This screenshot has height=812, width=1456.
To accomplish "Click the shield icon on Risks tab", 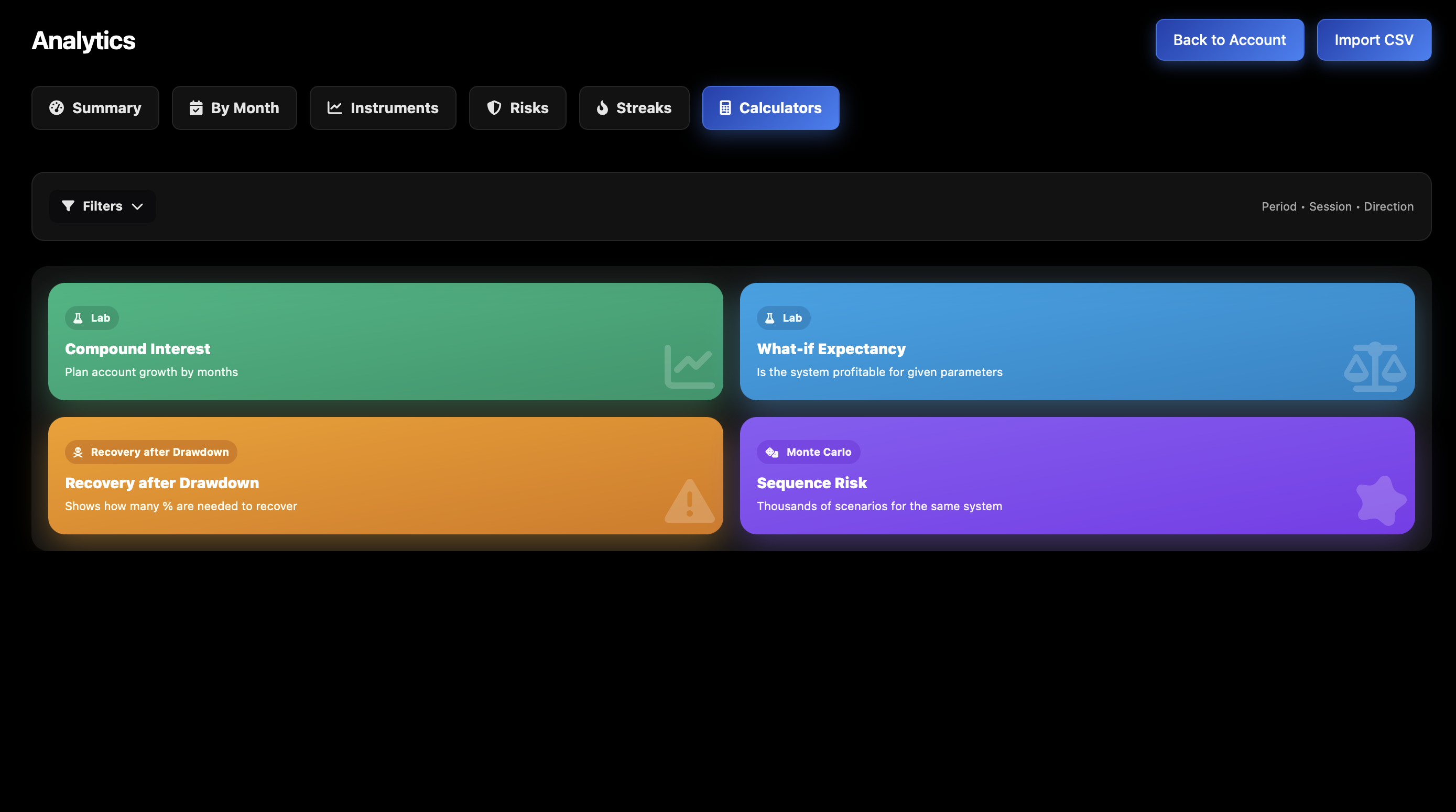I will (494, 108).
